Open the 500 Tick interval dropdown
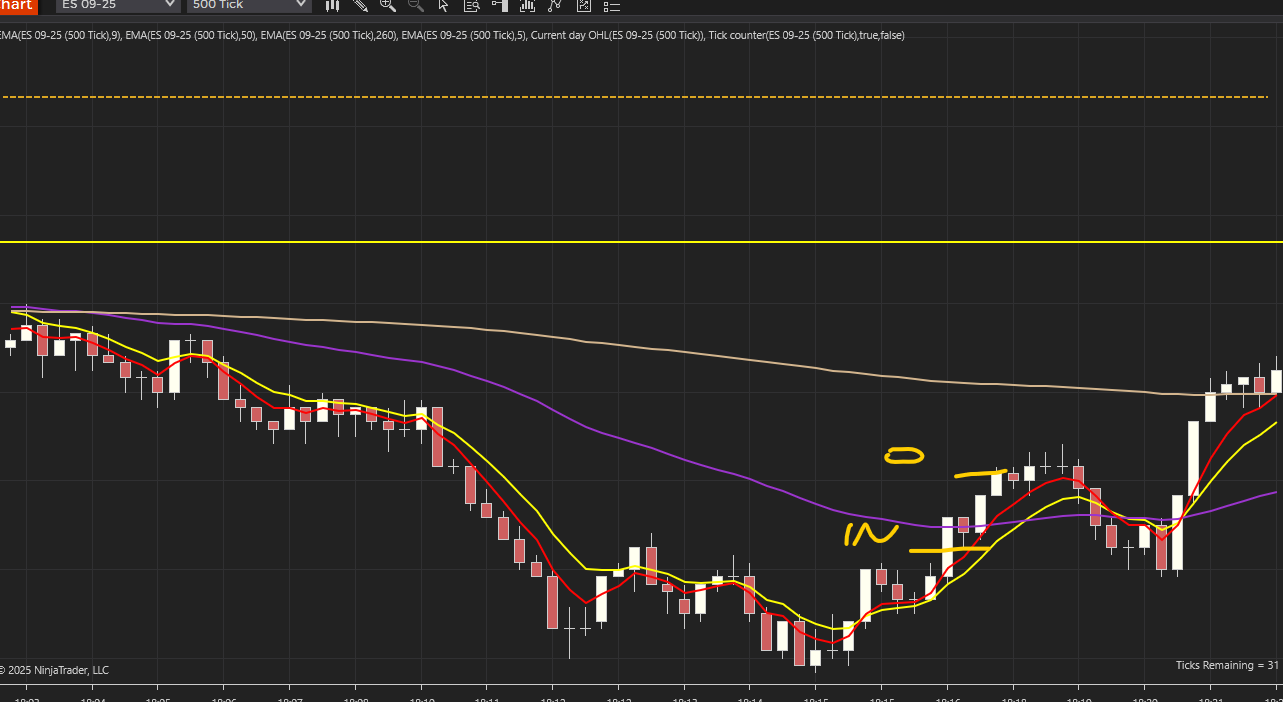Screen dimensions: 1283x702 pos(248,5)
